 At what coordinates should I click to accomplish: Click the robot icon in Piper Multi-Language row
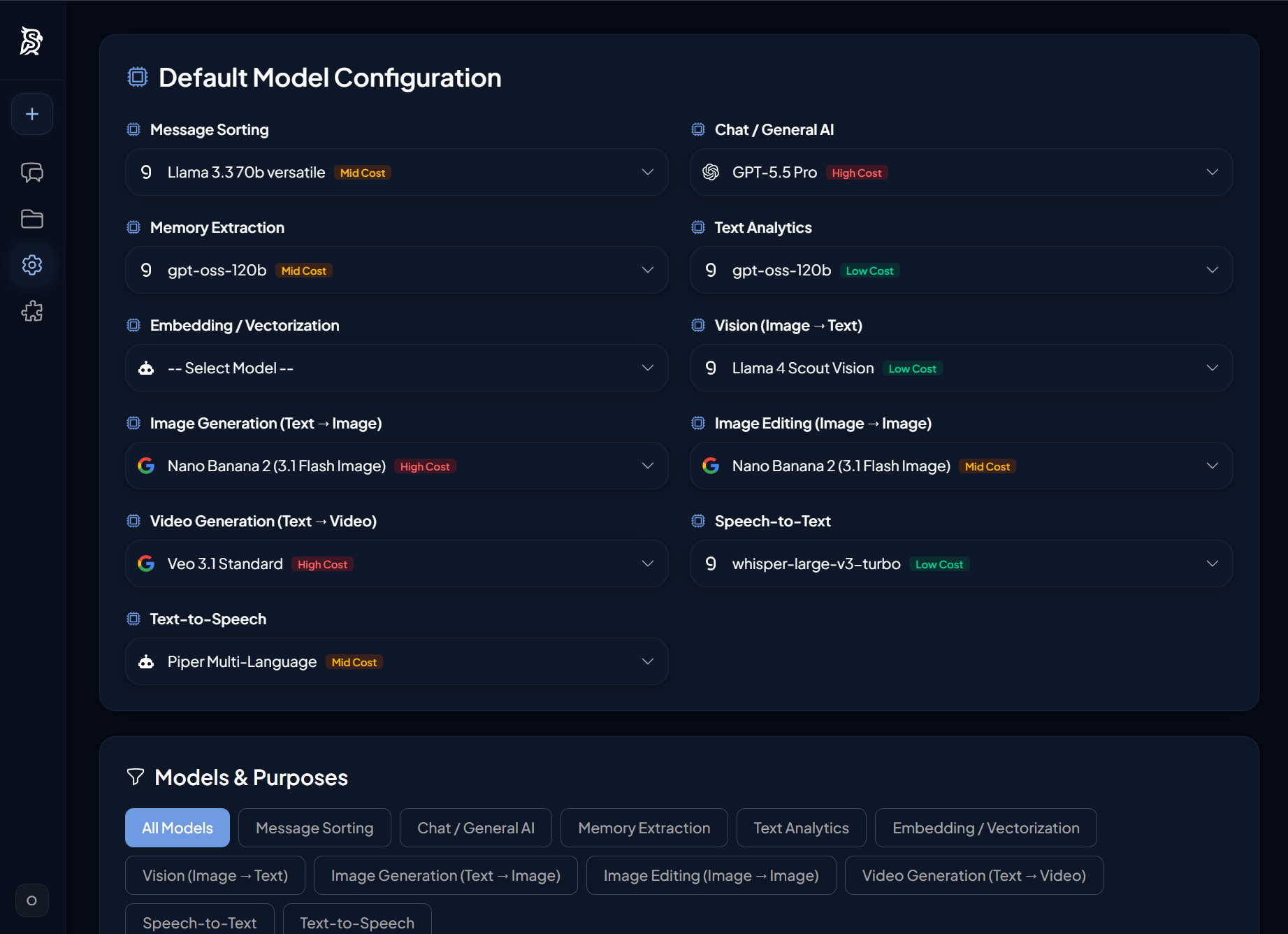(x=146, y=661)
